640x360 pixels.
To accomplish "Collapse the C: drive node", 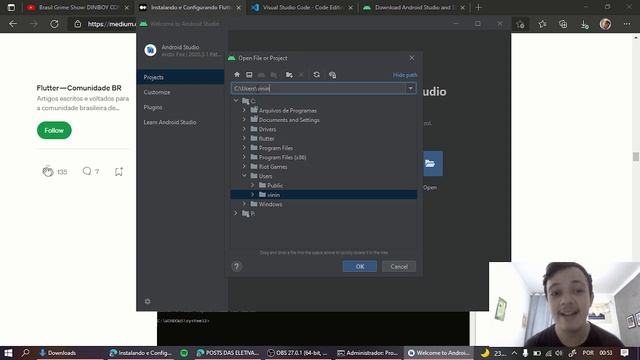I will [236, 101].
